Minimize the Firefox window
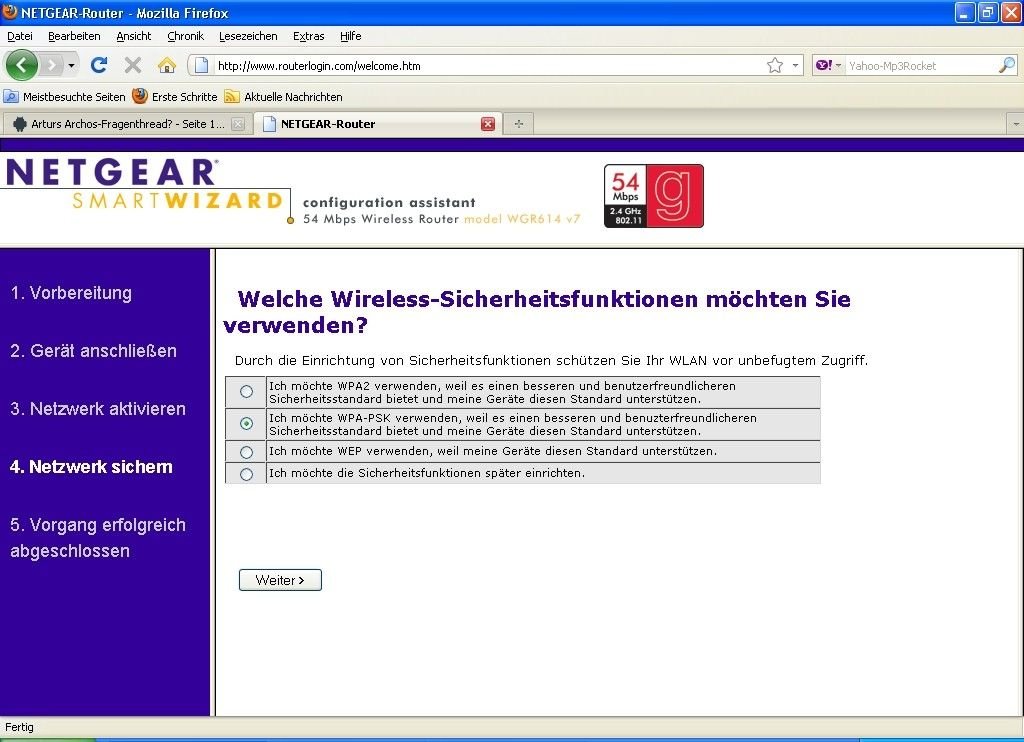The width and height of the screenshot is (1024, 742). click(x=964, y=12)
